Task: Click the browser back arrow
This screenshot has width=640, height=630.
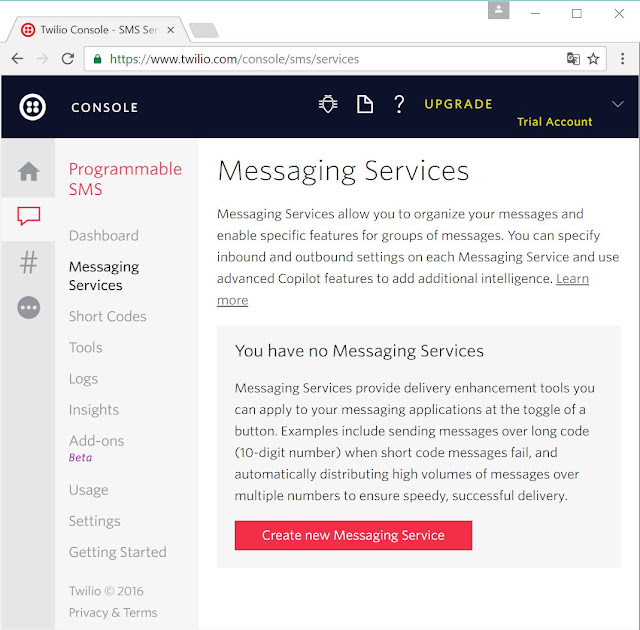Action: [17, 59]
